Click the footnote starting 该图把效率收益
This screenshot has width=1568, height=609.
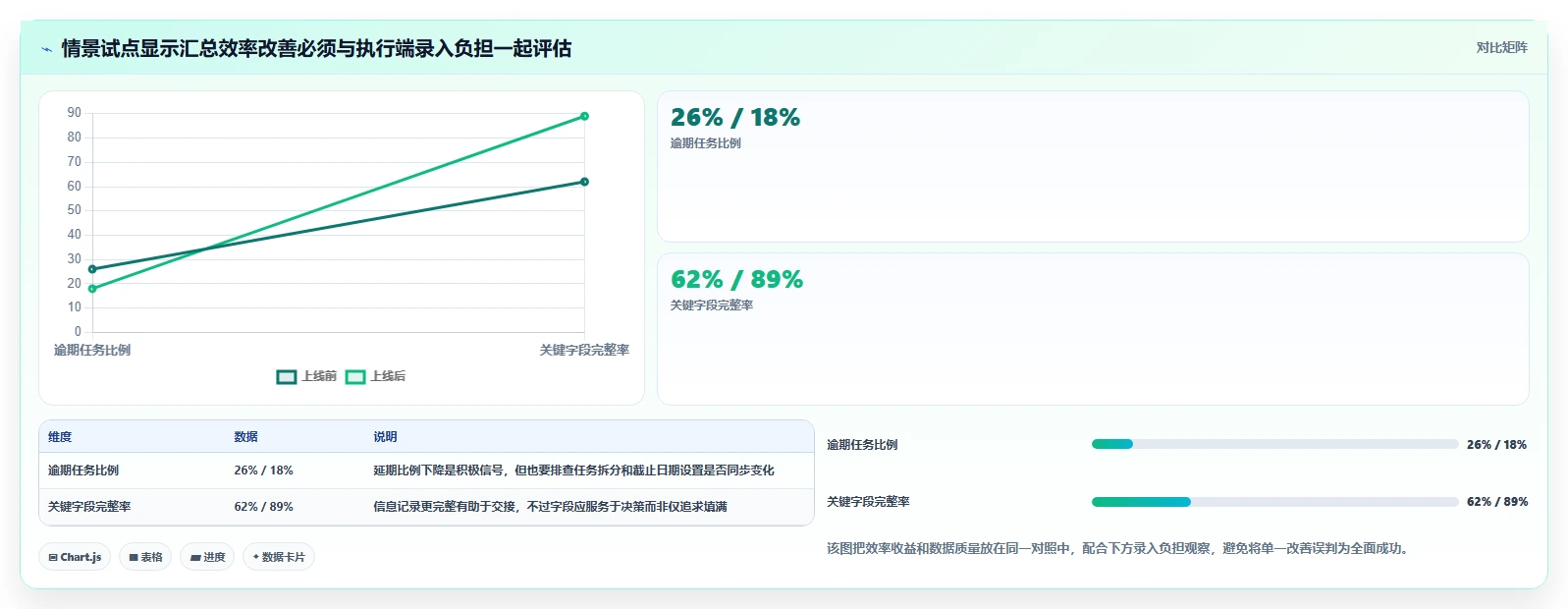pos(1119,549)
